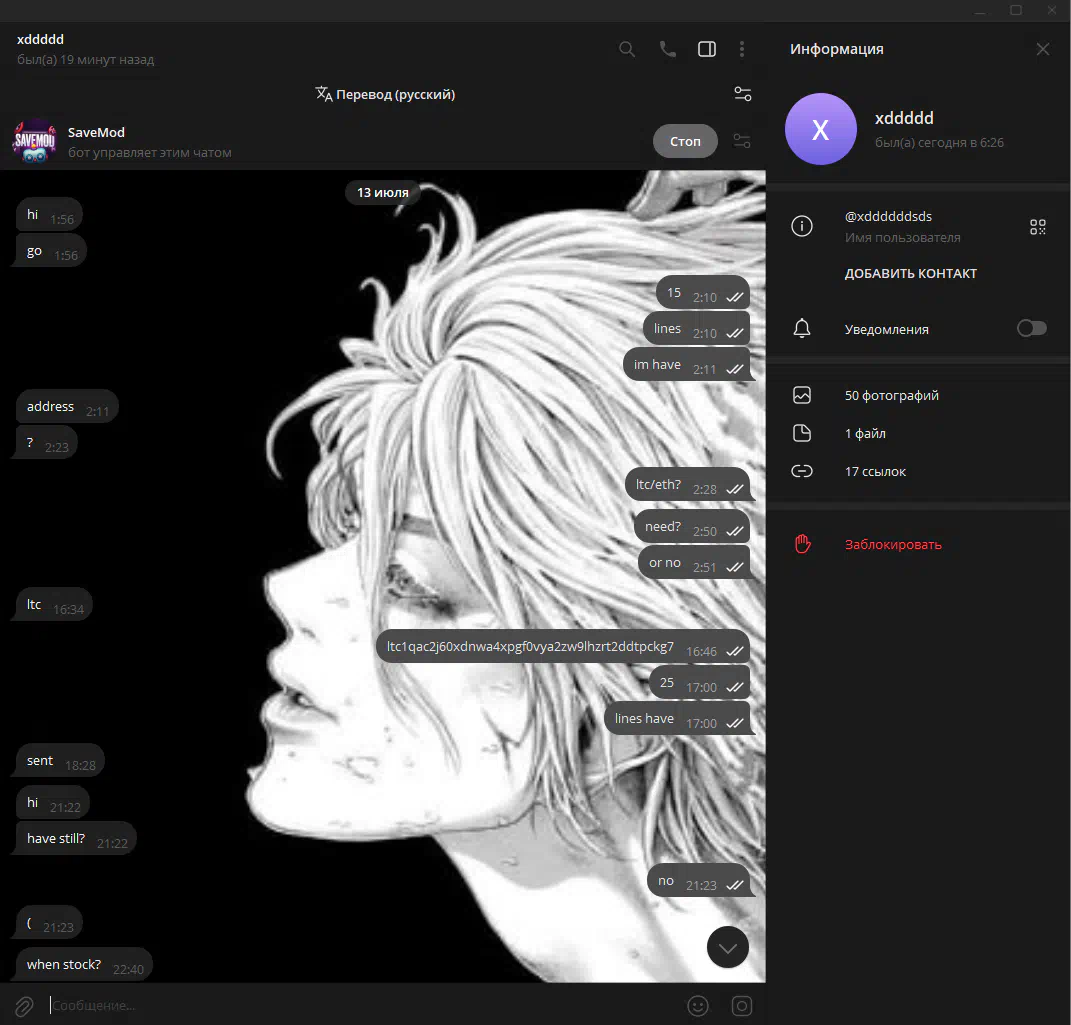Screen dimensions: 1071x1025
Task: Toggle the Уведомления notifications switch
Action: (x=1031, y=328)
